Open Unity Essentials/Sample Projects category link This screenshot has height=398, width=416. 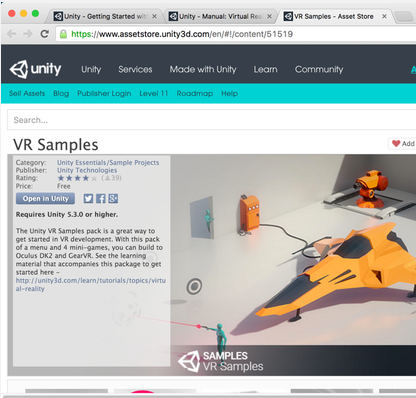[108, 162]
